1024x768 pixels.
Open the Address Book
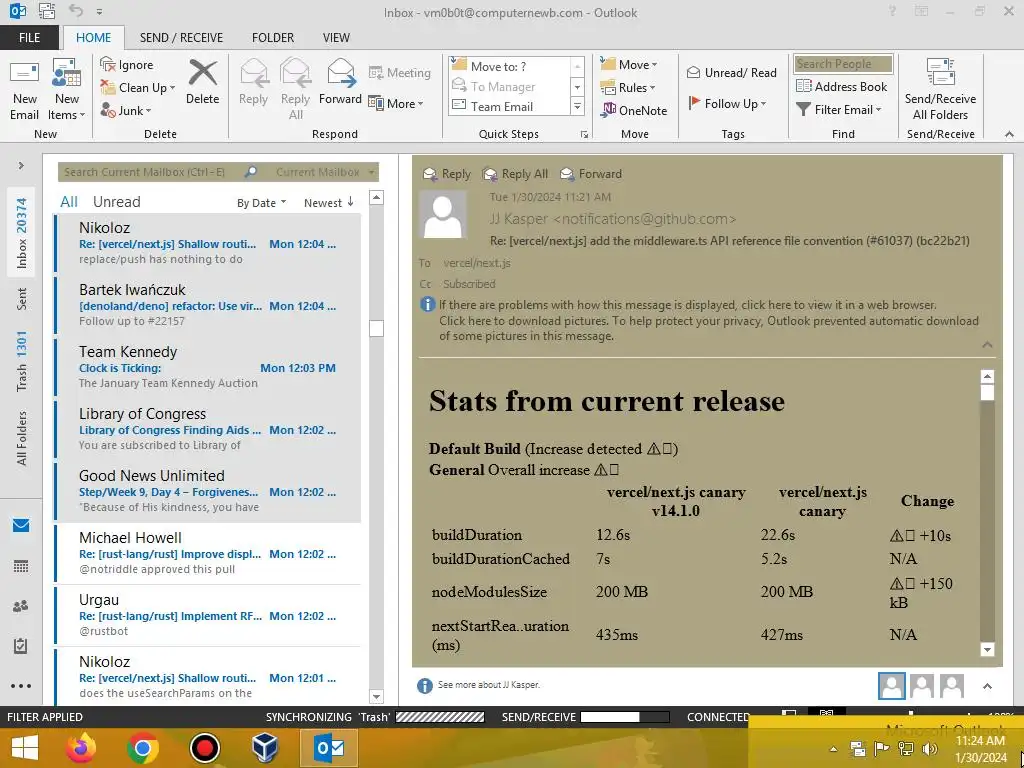click(x=841, y=86)
